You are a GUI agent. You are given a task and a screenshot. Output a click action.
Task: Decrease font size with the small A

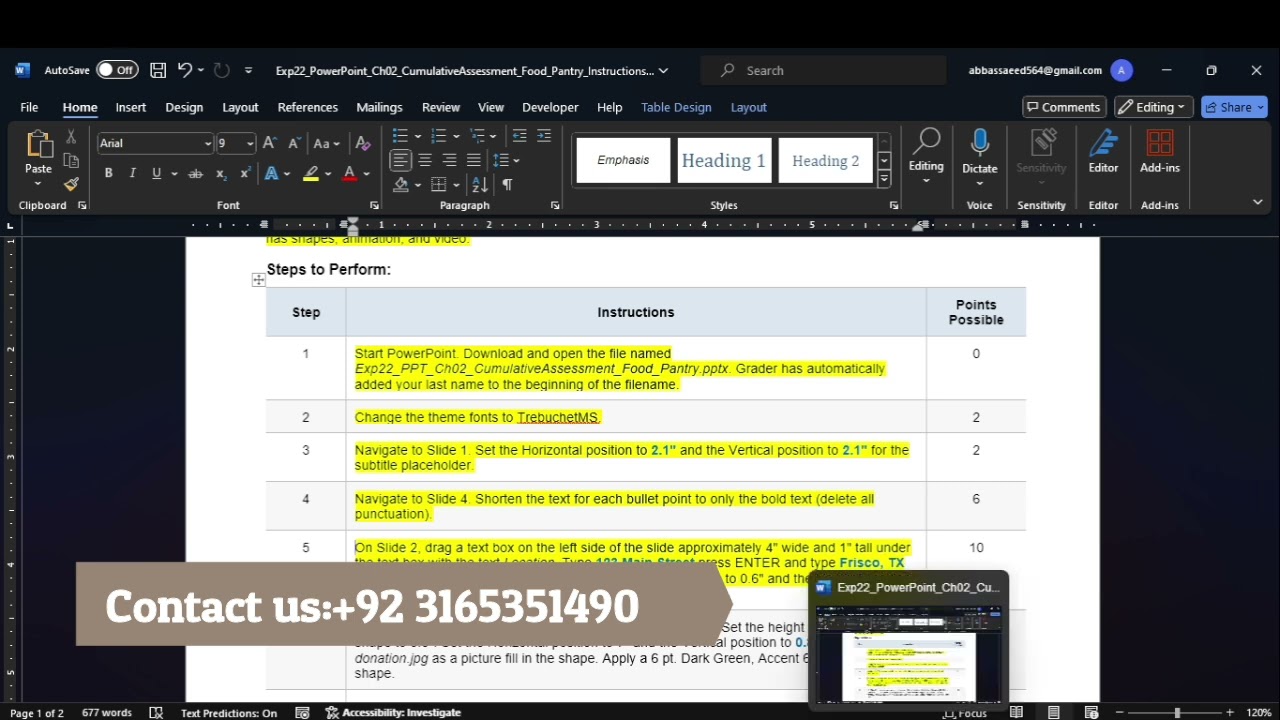pyautogui.click(x=294, y=143)
